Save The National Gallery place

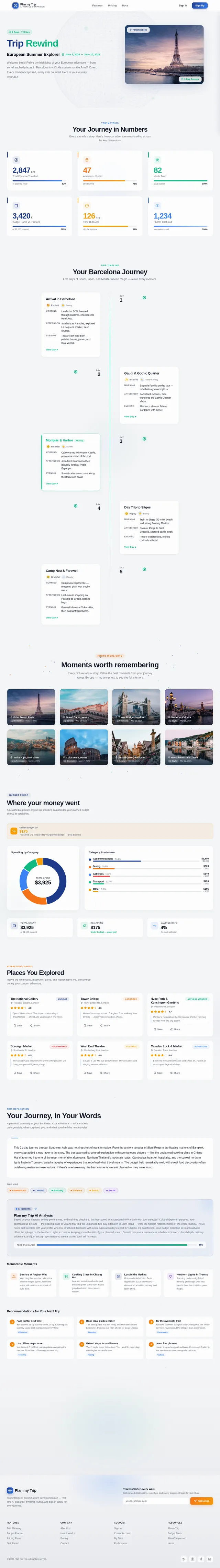[18, 1025]
